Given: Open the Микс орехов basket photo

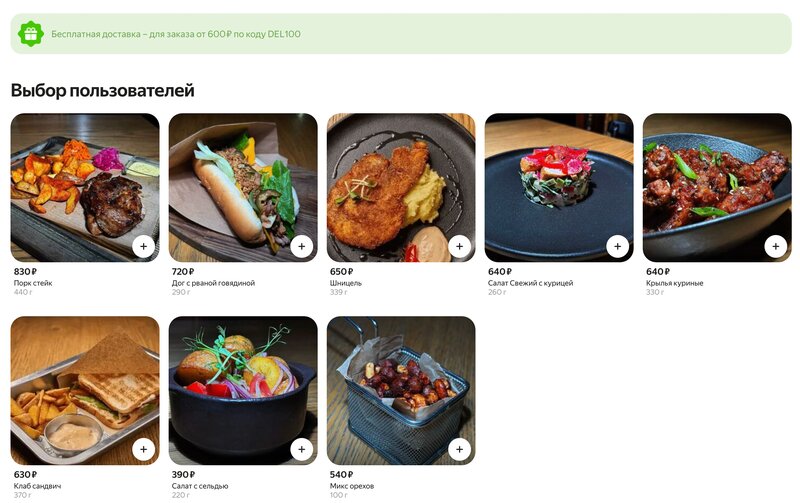Looking at the screenshot, I should click(x=401, y=390).
